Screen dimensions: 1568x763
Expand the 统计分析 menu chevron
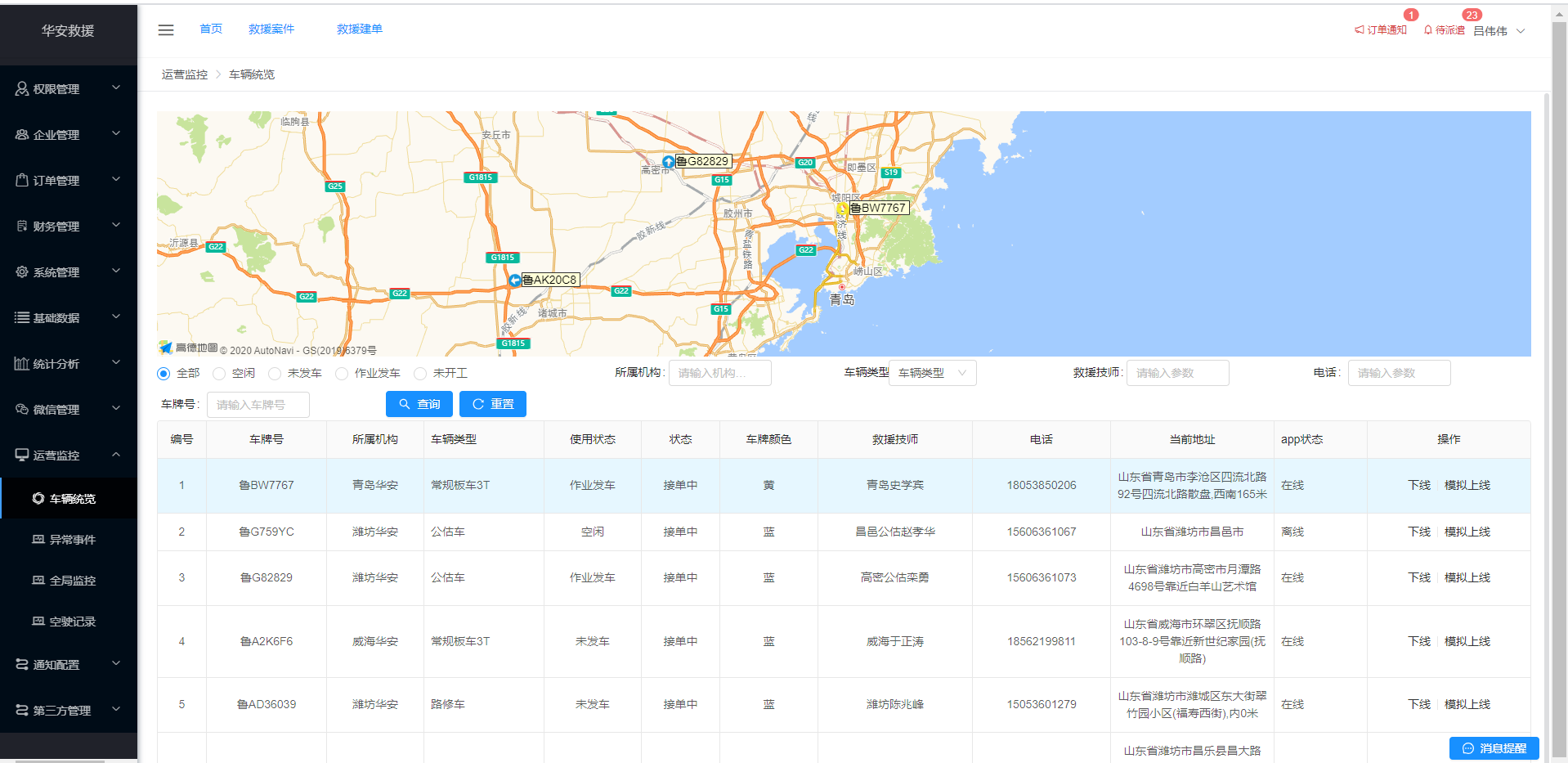116,362
